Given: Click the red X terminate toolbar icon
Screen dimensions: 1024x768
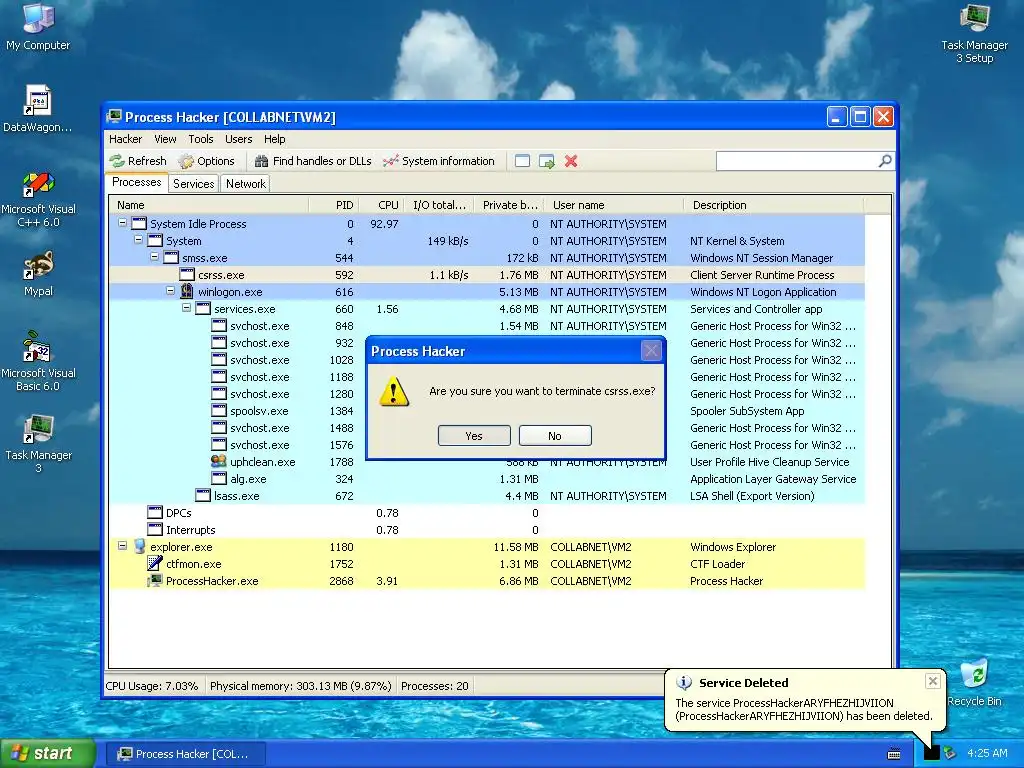Looking at the screenshot, I should point(571,161).
